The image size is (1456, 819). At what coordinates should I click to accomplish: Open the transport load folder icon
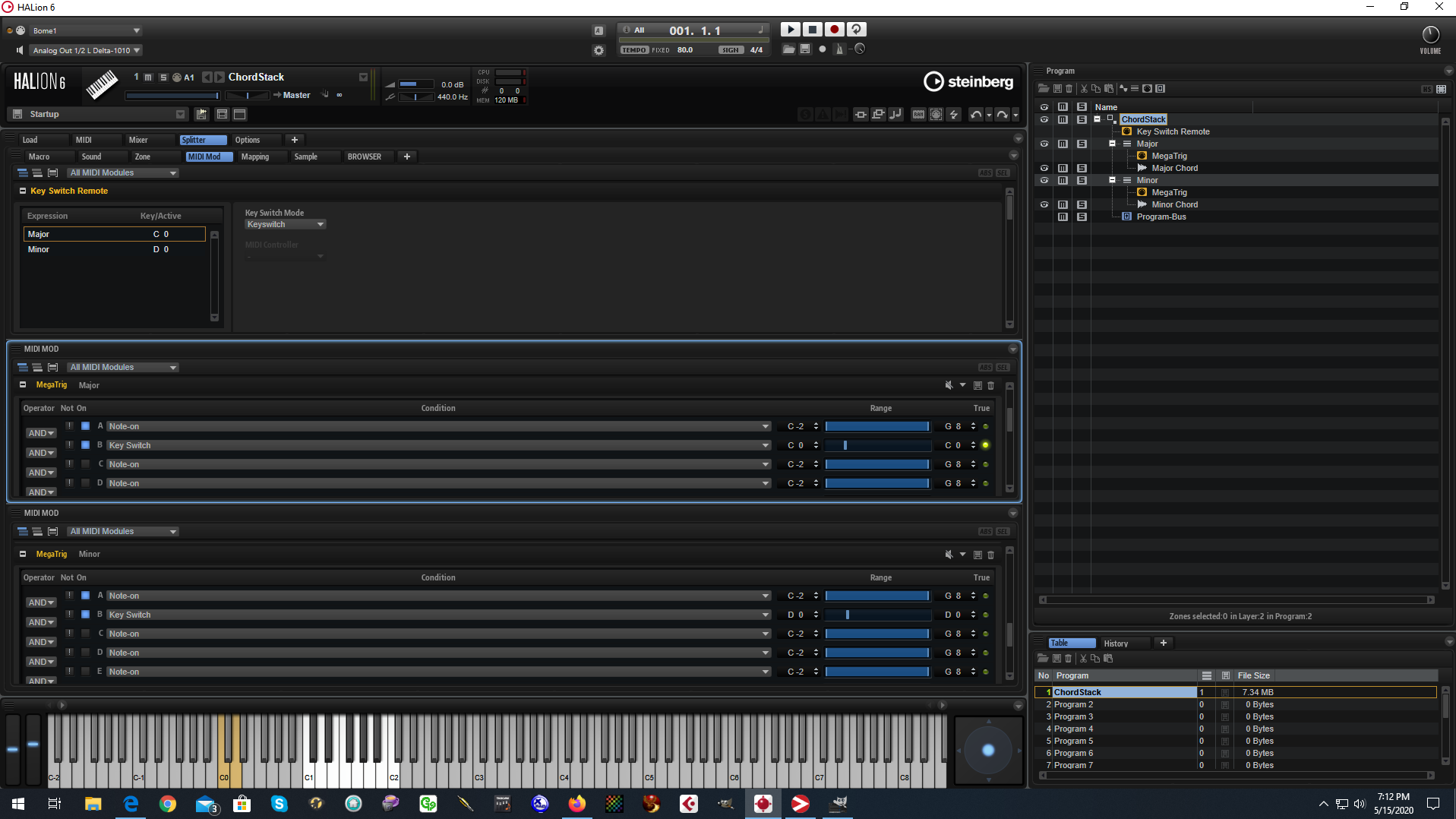coord(789,49)
